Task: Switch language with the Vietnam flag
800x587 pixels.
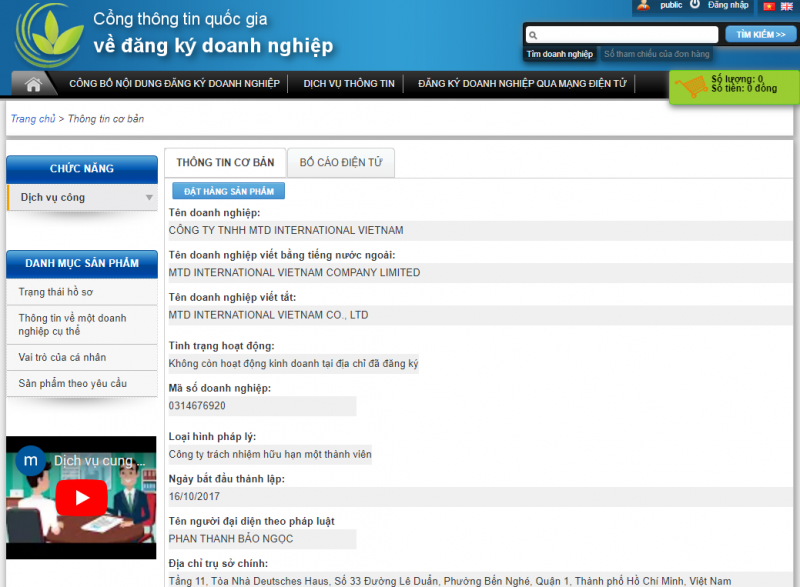Action: 769,6
